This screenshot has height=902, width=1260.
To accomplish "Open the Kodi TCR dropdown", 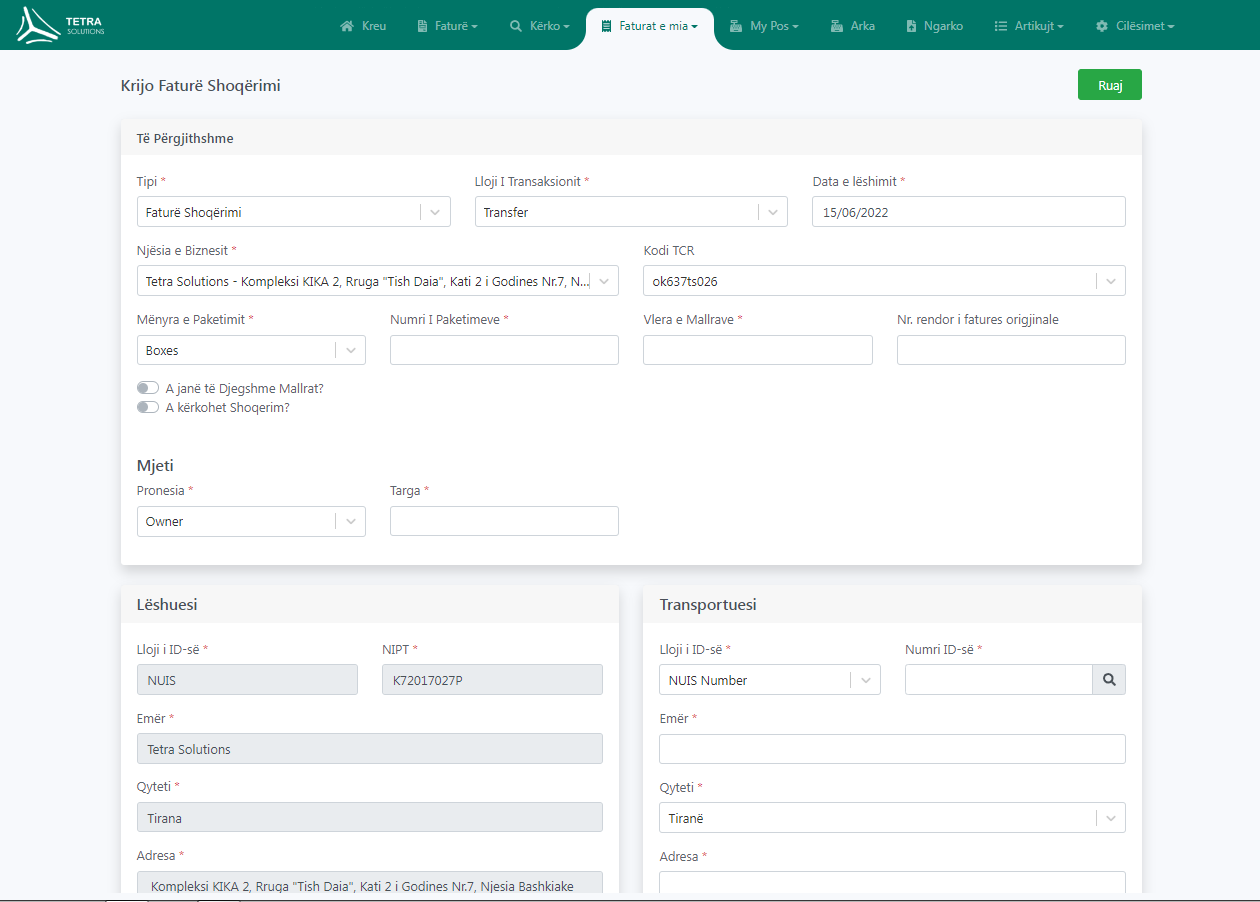I will [885, 281].
